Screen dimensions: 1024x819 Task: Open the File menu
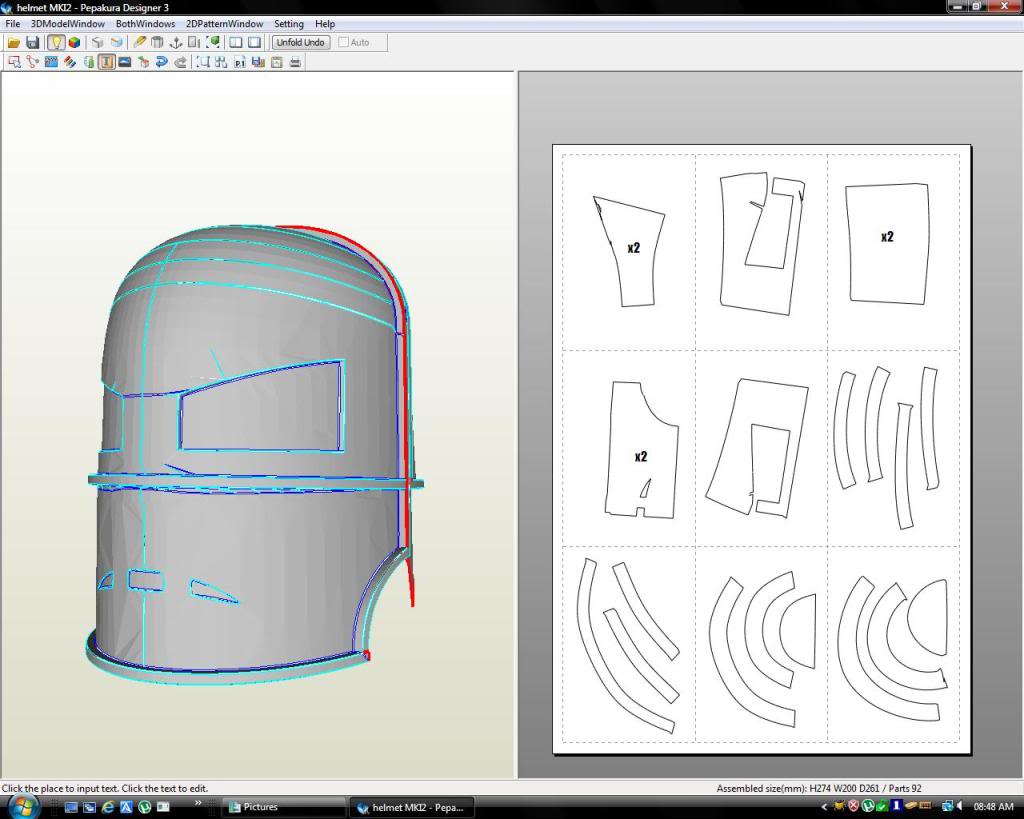(12, 24)
